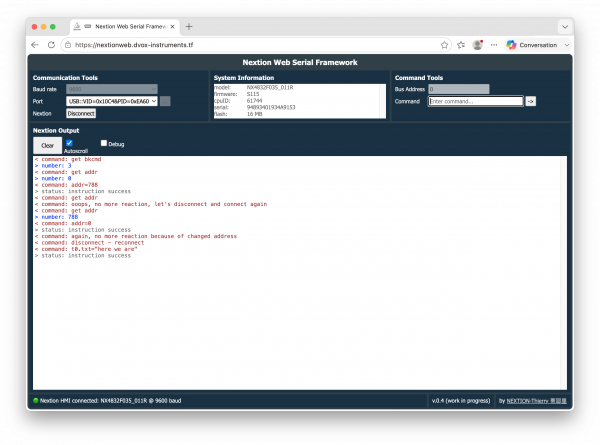Viewport: 600px width, 445px height.
Task: Enable the Debug checkbox
Action: (x=104, y=143)
